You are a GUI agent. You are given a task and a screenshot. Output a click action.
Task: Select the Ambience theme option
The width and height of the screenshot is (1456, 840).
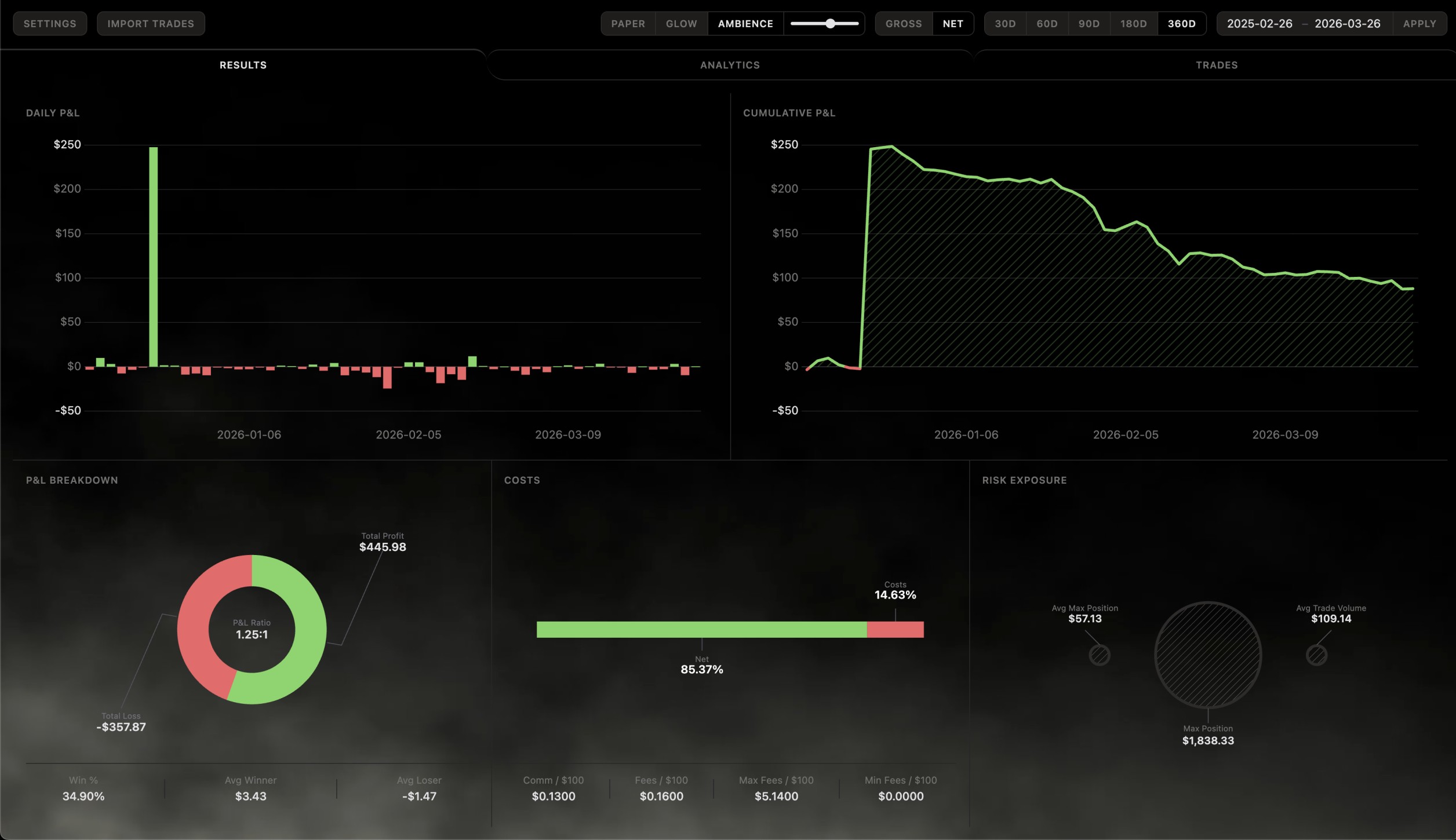pos(745,24)
